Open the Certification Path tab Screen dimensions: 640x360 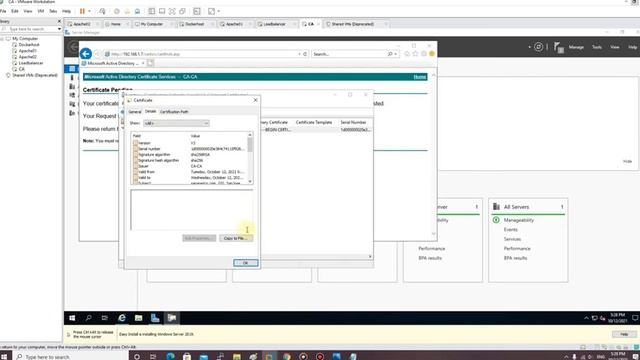point(174,111)
